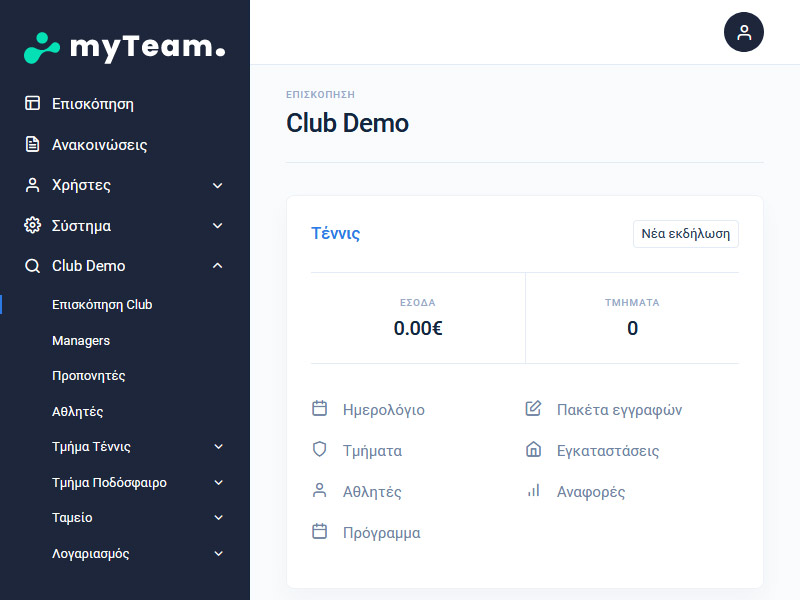Open the Τέννις heading link
The height and width of the screenshot is (600, 800).
click(335, 234)
